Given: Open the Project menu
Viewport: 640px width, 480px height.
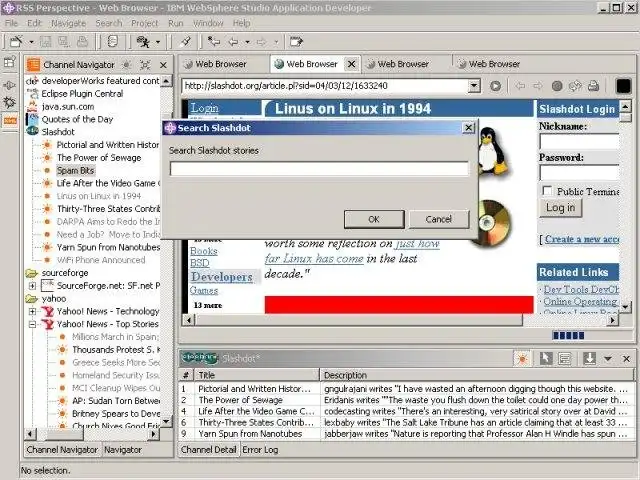Looking at the screenshot, I should (144, 23).
